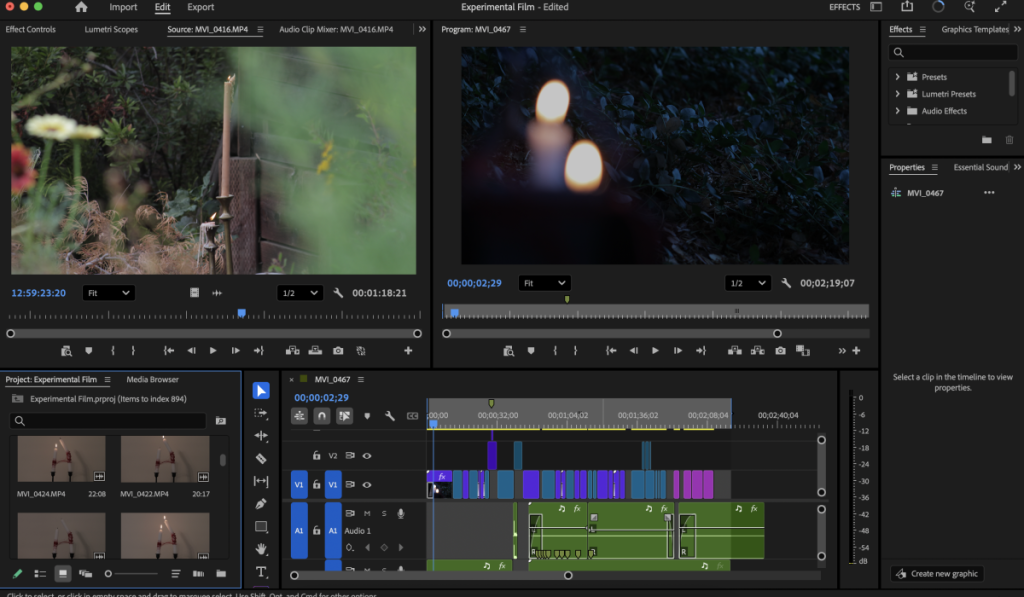This screenshot has width=1024, height=597.
Task: Open Program monitor settings wrench
Action: [786, 283]
